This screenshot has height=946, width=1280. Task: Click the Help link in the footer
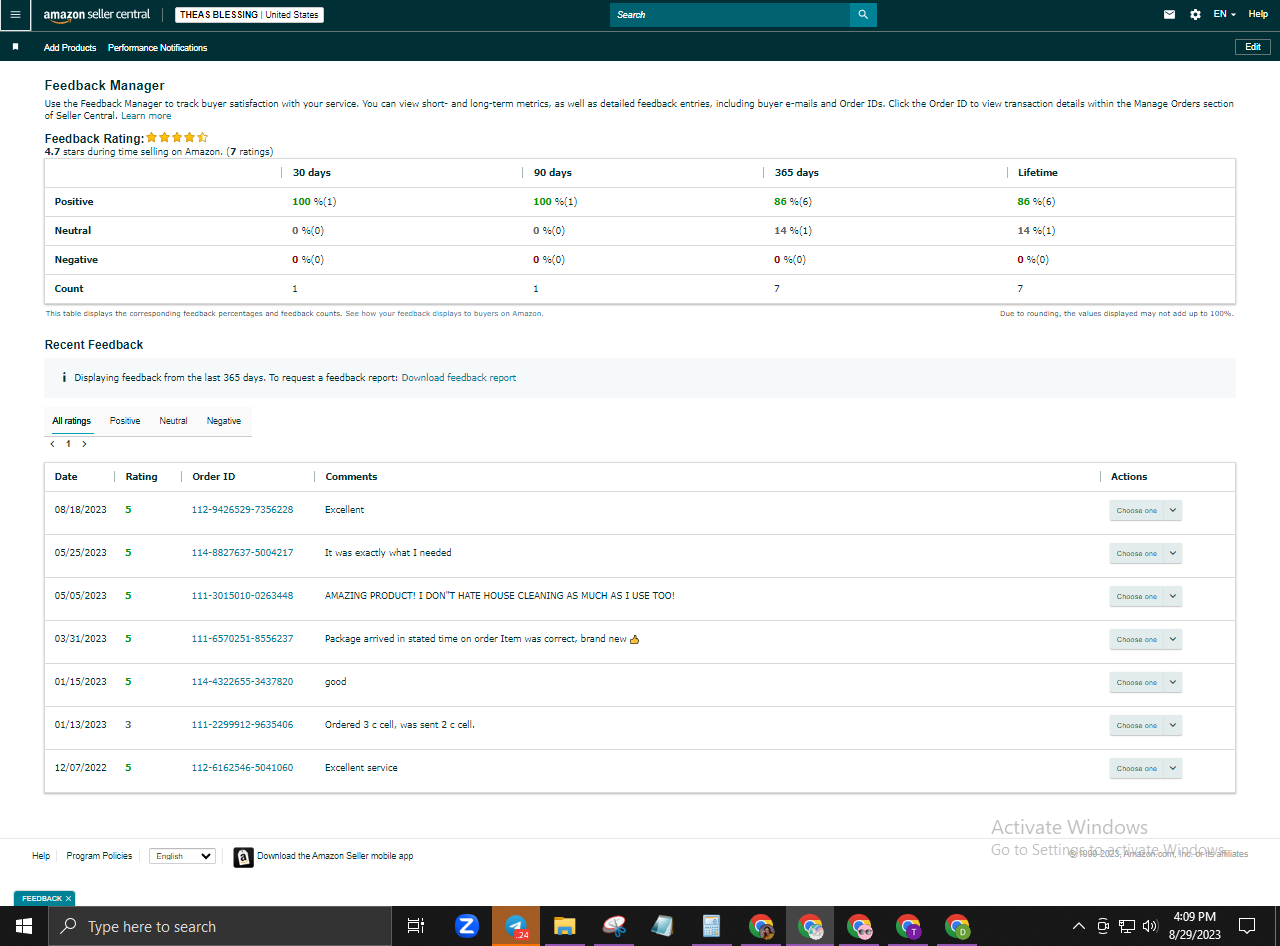[x=41, y=856]
